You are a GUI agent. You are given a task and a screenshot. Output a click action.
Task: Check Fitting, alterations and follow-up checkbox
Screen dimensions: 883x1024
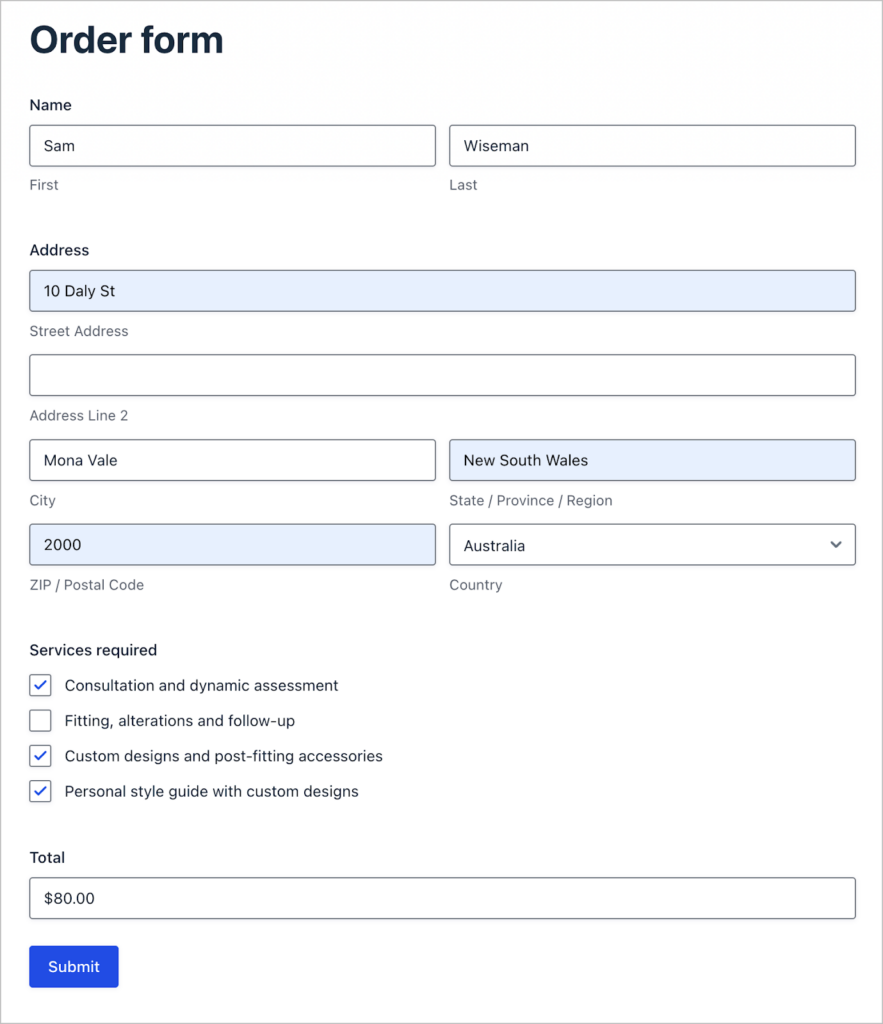[40, 720]
